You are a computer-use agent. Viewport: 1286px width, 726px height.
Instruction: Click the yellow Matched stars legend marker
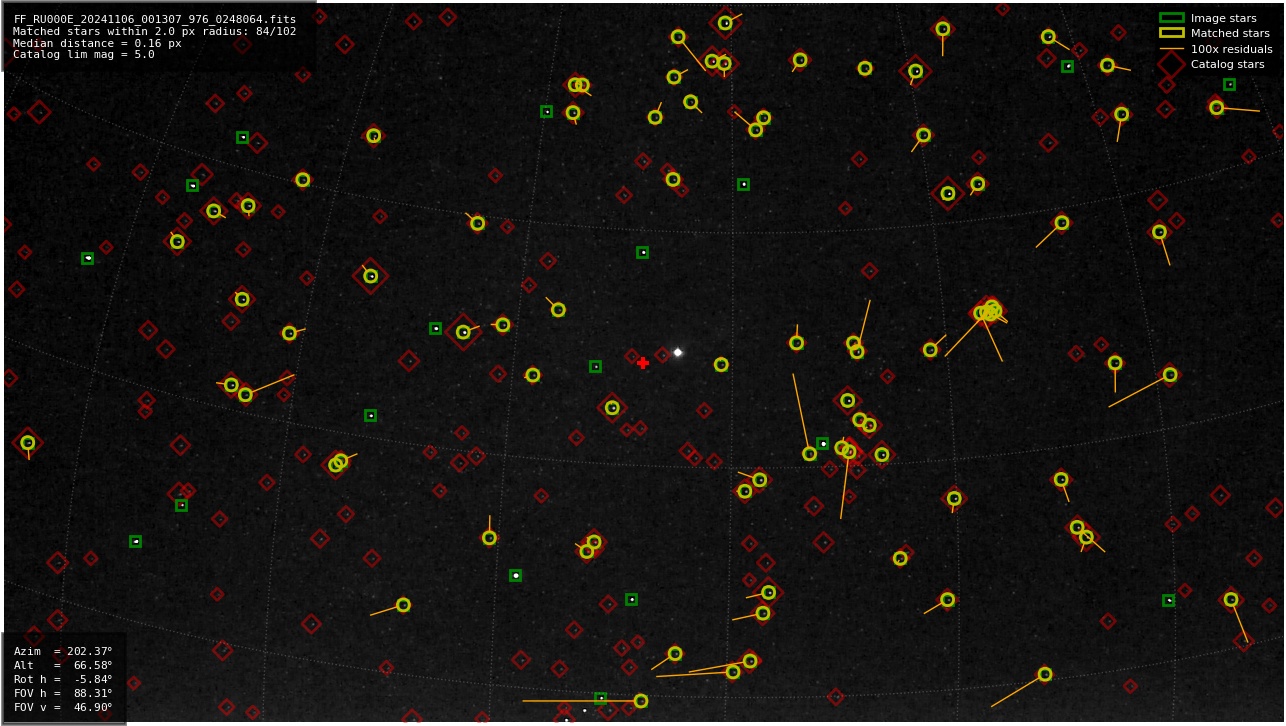[x=1171, y=33]
